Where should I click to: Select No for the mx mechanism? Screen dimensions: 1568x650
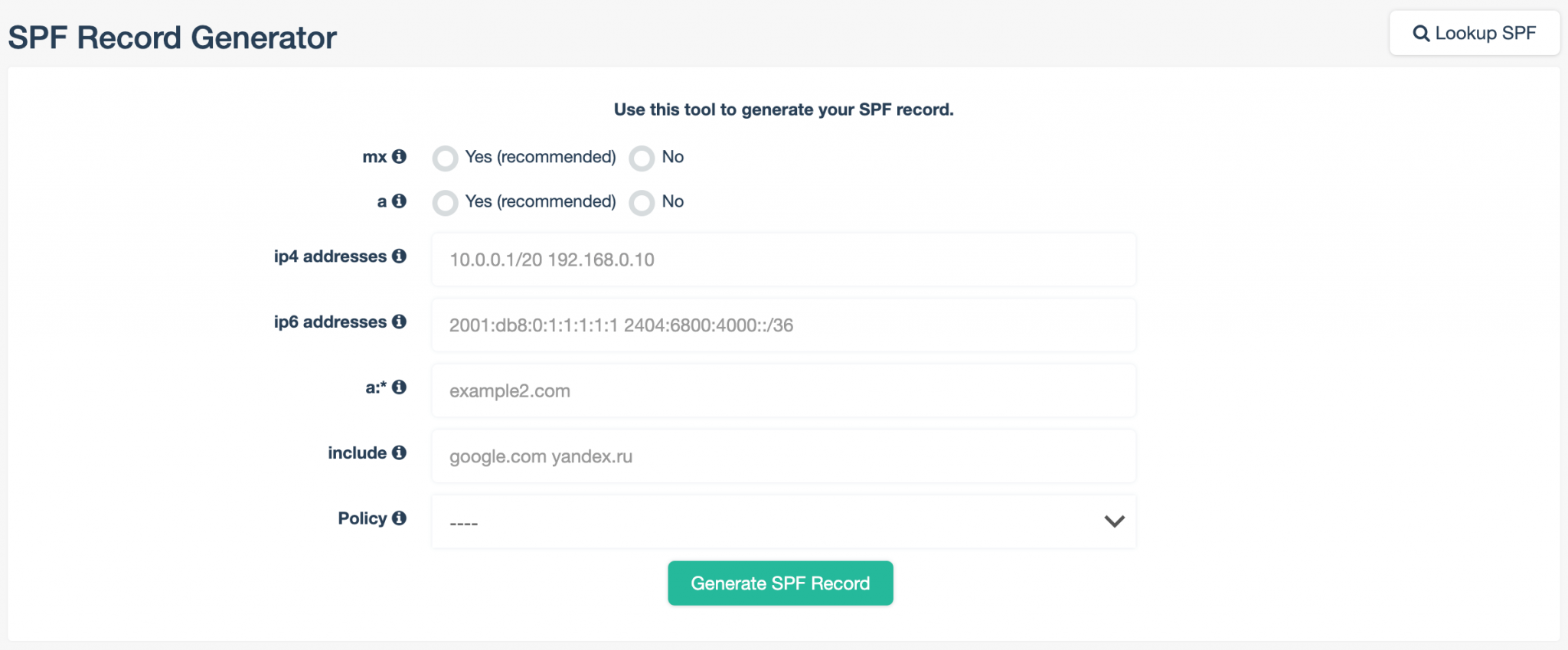pos(642,158)
